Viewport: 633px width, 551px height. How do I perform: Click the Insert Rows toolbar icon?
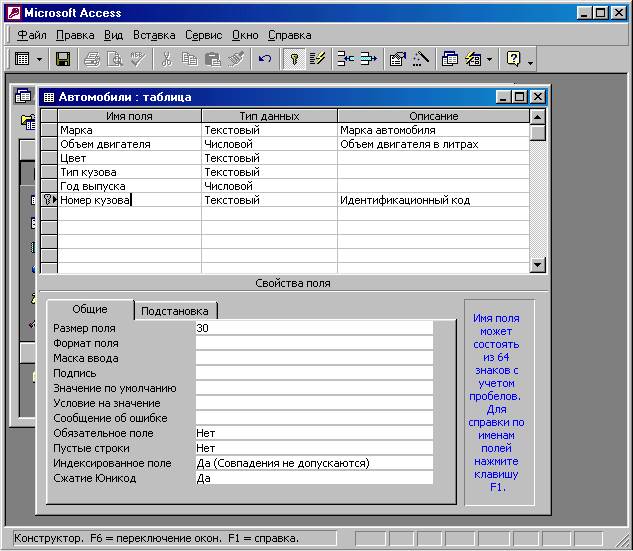[345, 59]
